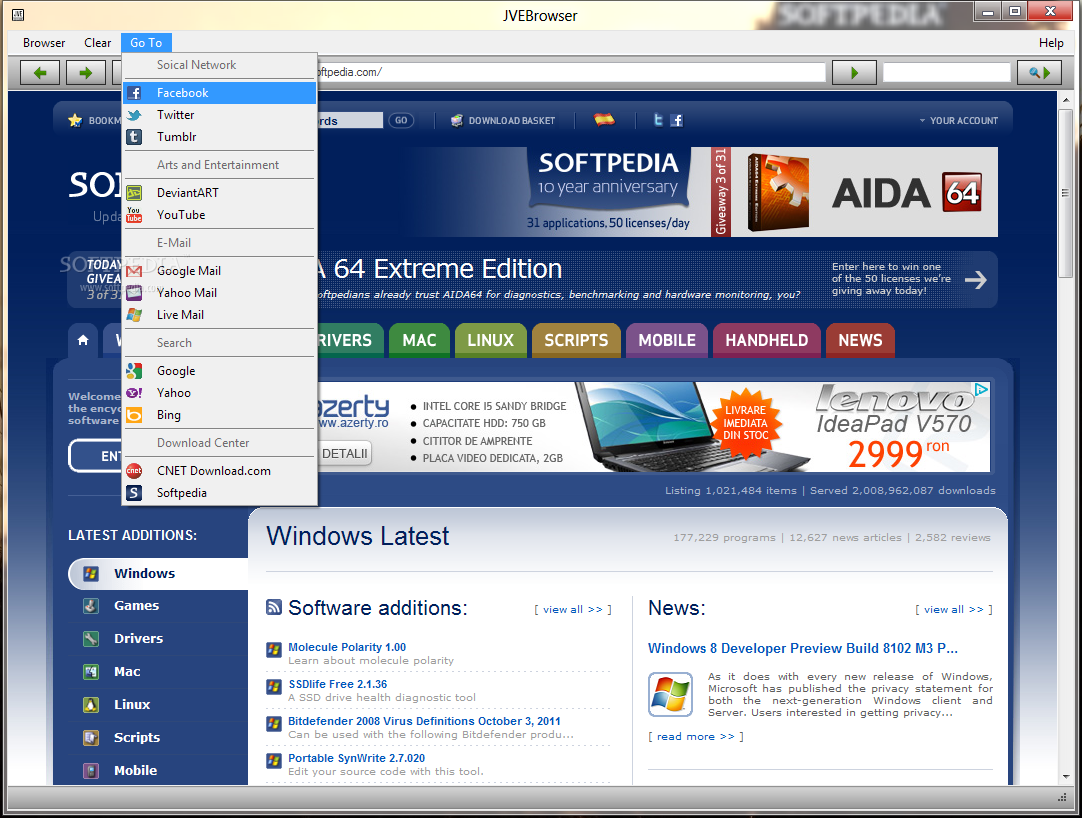Screen dimensions: 1082x818
Task: Choose Tumblr from the menu
Action: pyautogui.click(x=219, y=137)
